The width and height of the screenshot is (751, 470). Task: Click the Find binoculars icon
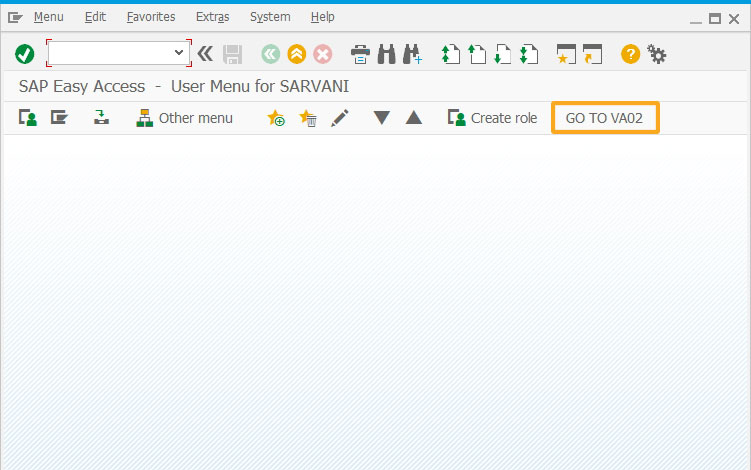tap(387, 54)
